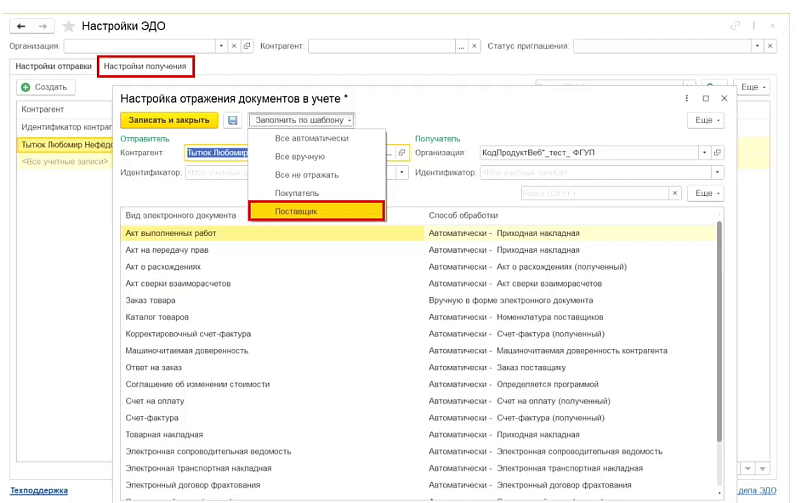Viewport: 799px width, 503px height.
Task: Open selected Организация filter item
Action: (x=247, y=46)
